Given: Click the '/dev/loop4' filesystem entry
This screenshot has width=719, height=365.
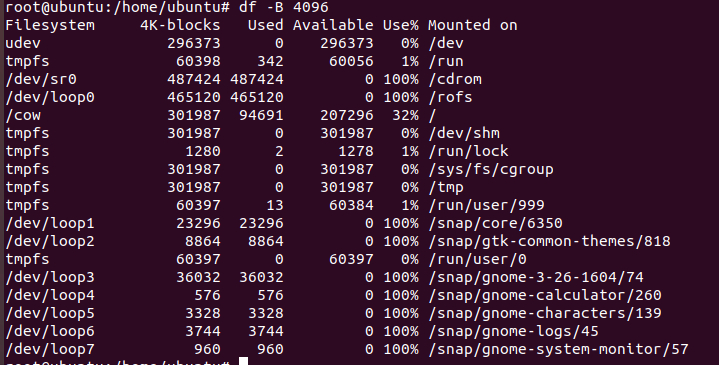Looking at the screenshot, I should (50, 295).
